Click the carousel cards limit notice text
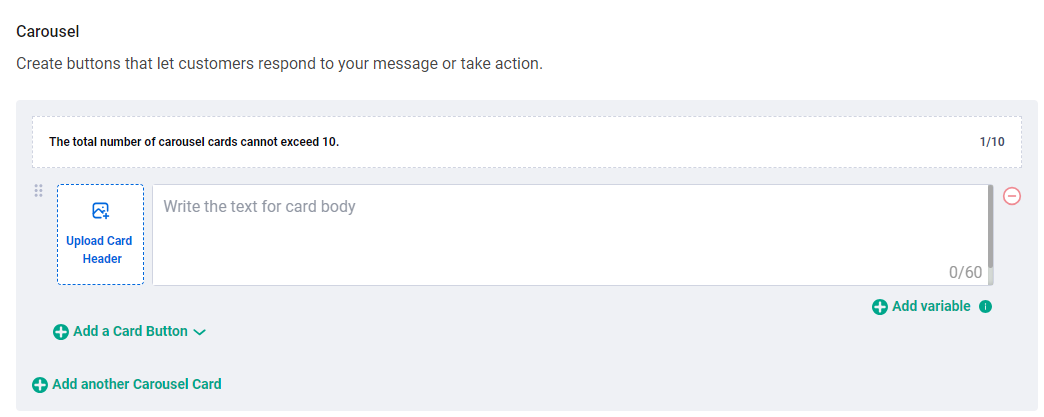This screenshot has height=417, width=1044. click(x=194, y=142)
